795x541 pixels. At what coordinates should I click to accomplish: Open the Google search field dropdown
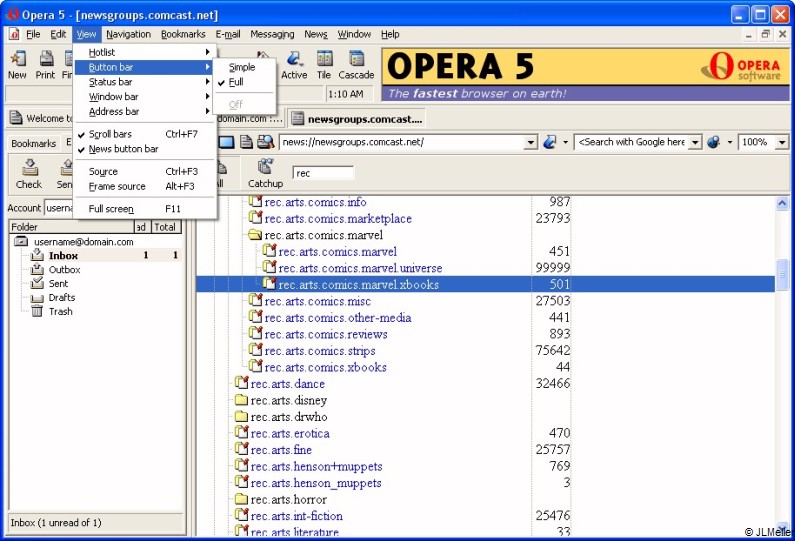click(696, 142)
